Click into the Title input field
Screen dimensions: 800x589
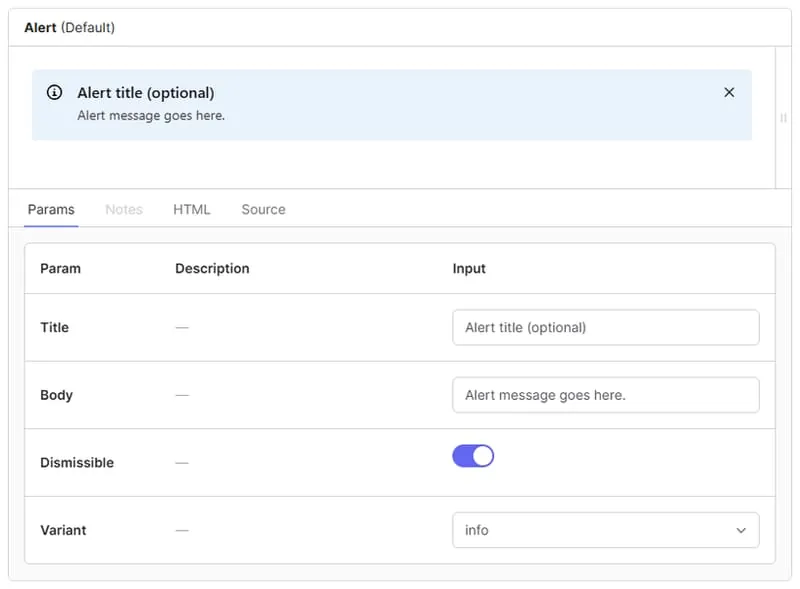(x=605, y=327)
